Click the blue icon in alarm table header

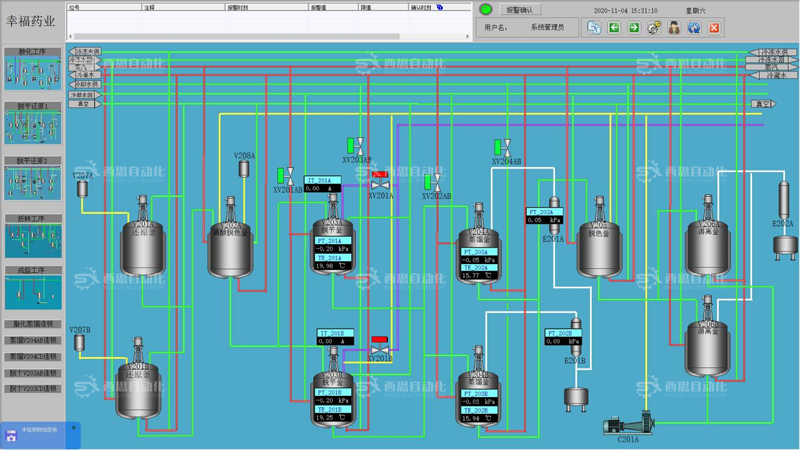click(x=440, y=7)
